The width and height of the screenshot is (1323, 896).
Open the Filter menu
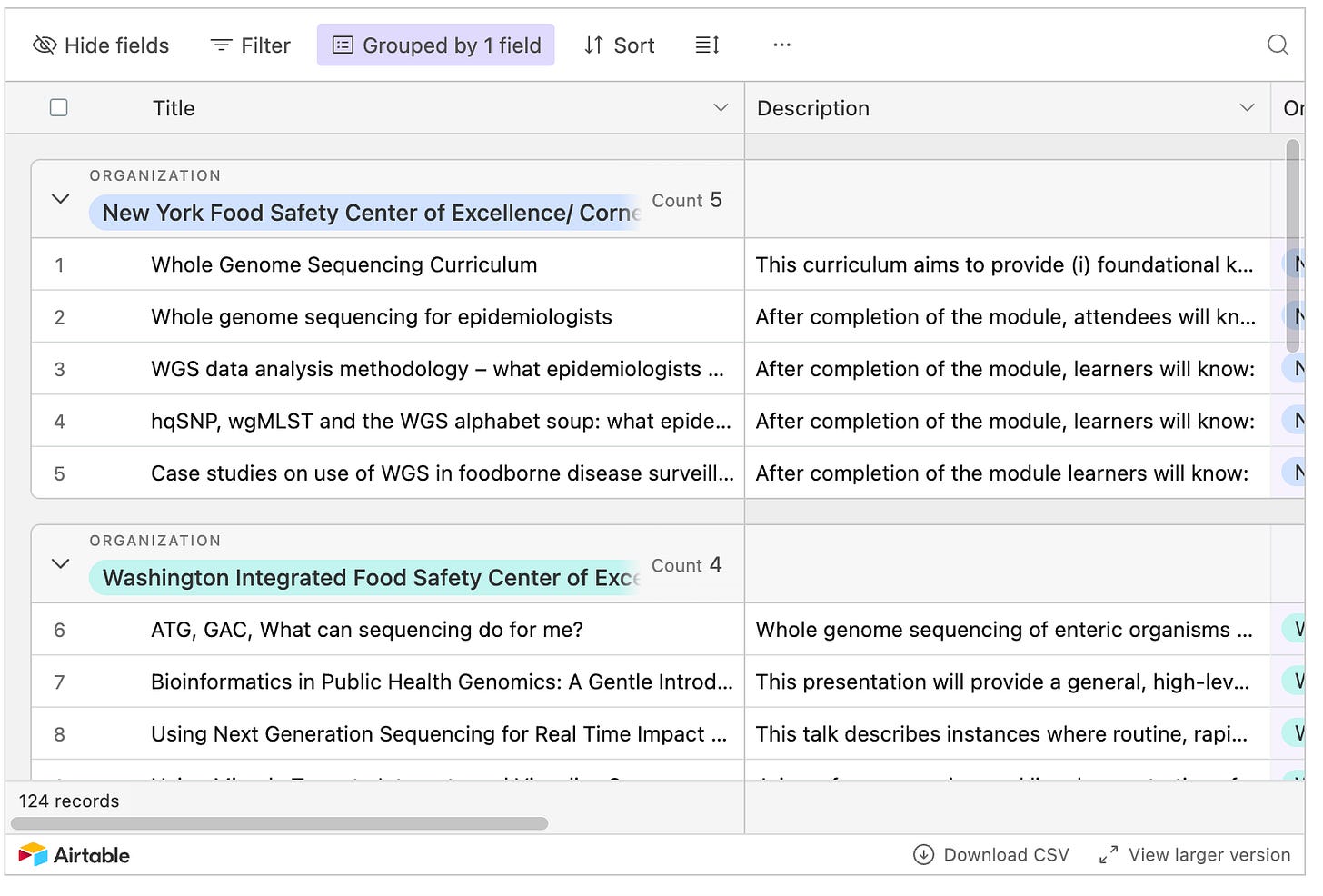coord(250,45)
